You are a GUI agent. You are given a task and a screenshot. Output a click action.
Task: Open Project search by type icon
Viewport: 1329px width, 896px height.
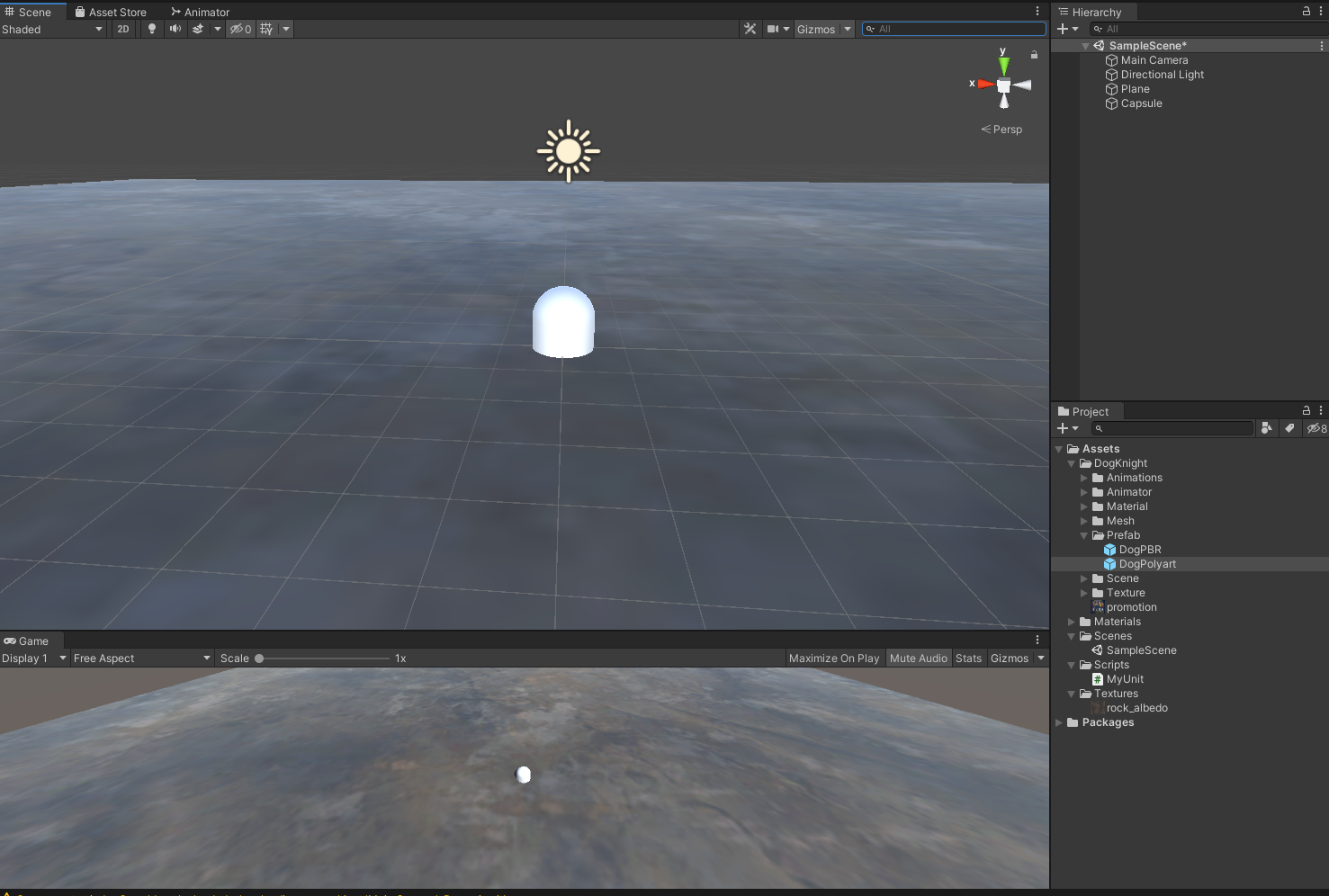coord(1267,428)
